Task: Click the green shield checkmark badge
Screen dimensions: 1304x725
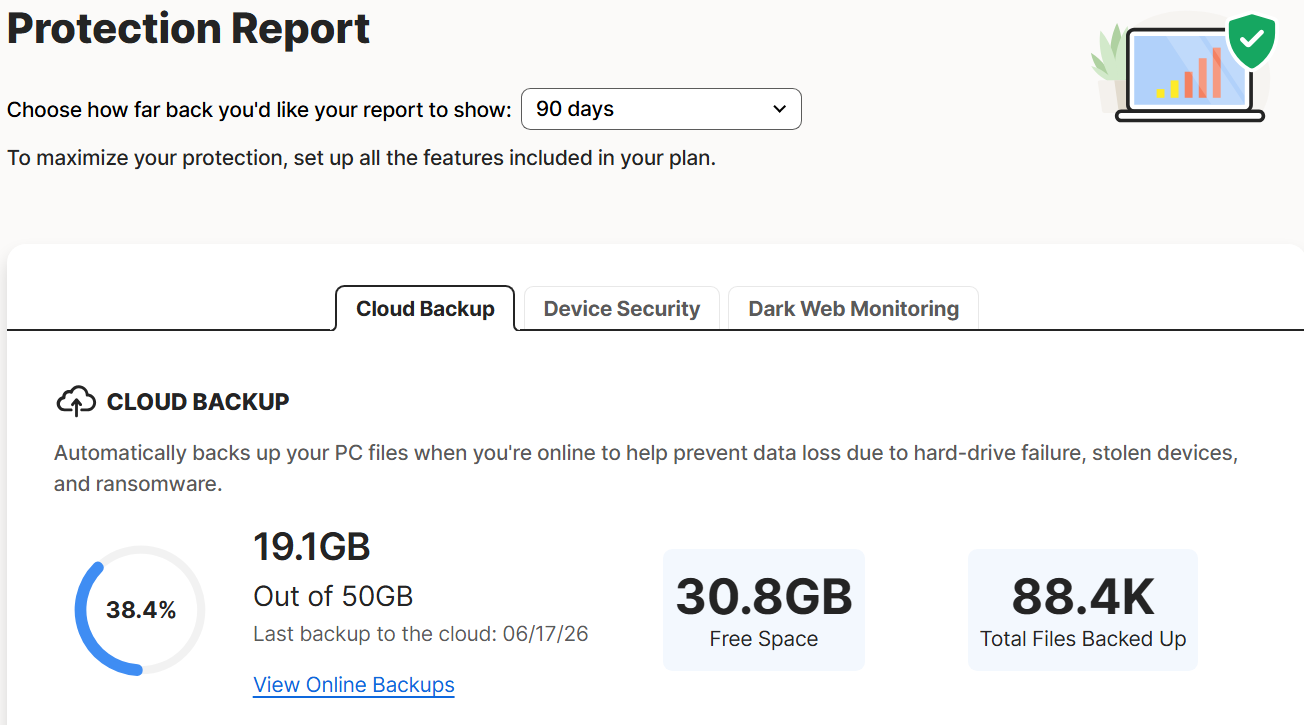Action: 1251,42
